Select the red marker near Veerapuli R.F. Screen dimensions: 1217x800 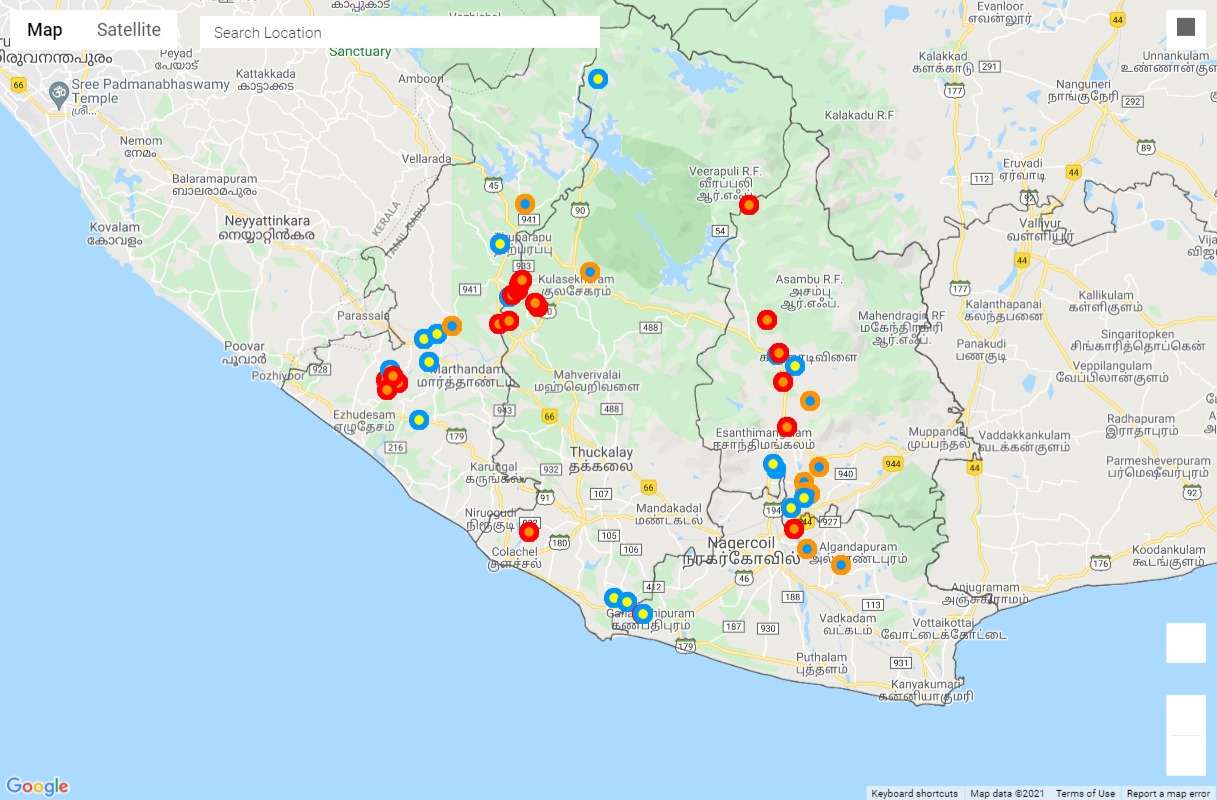[749, 205]
